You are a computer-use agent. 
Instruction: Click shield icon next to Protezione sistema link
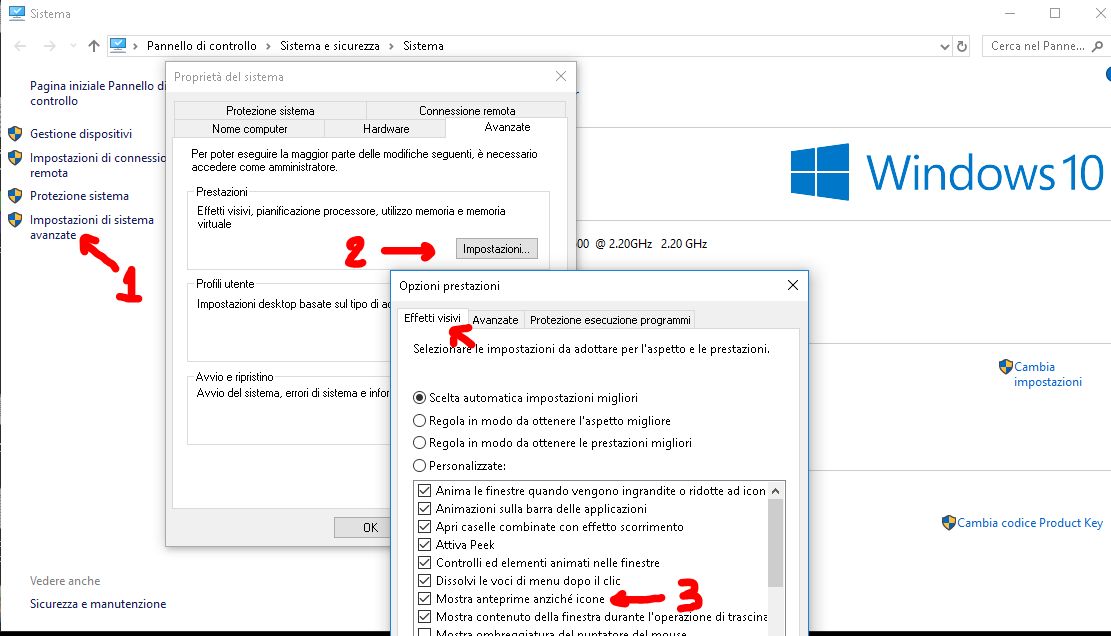[x=15, y=195]
